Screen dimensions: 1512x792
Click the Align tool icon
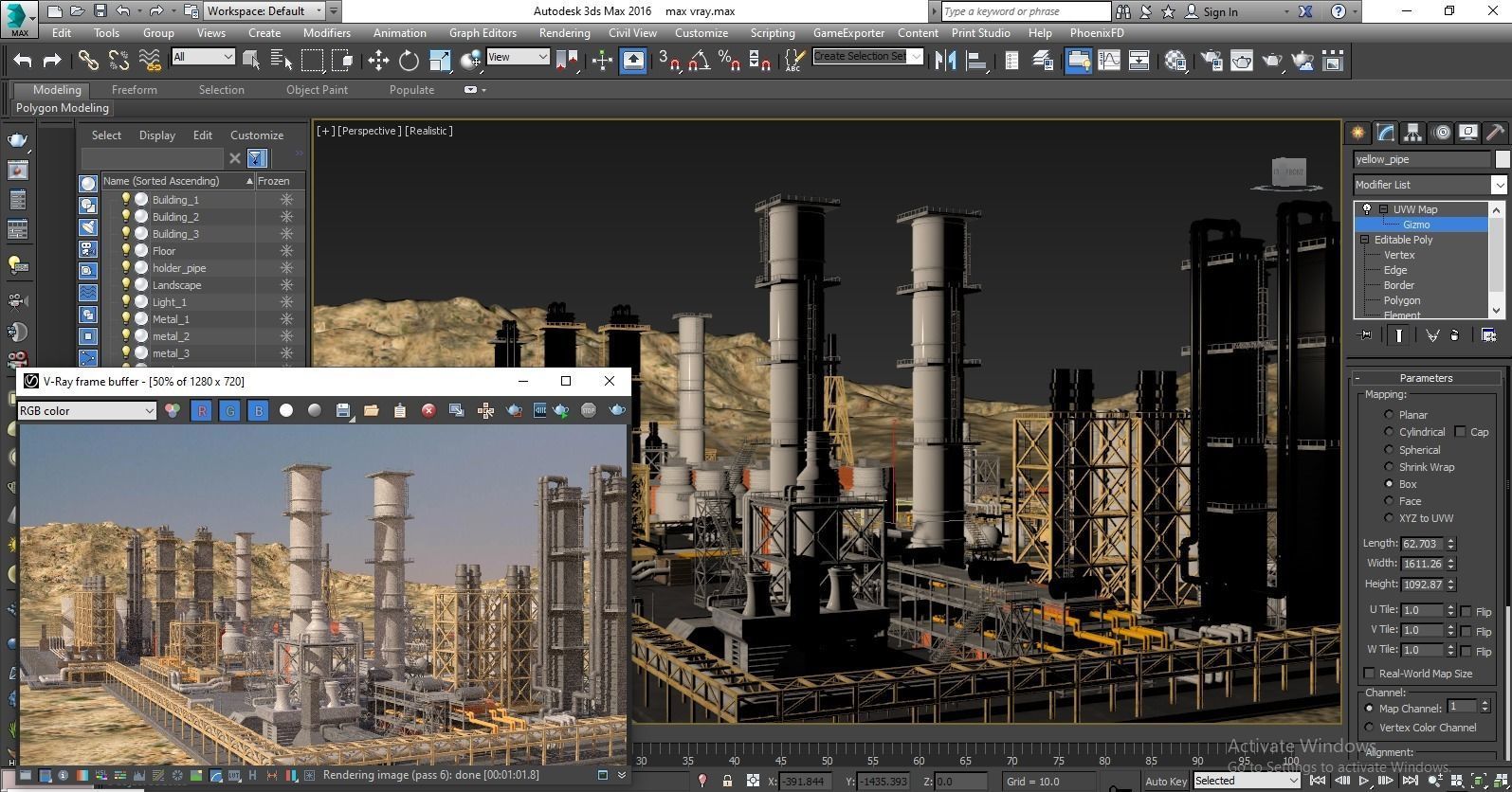coord(976,61)
